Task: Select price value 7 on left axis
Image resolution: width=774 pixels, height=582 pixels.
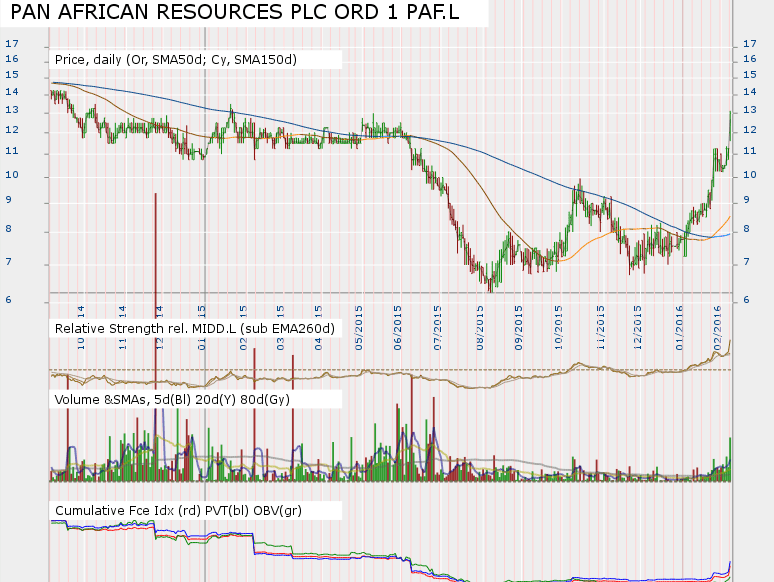Action: (x=8, y=262)
